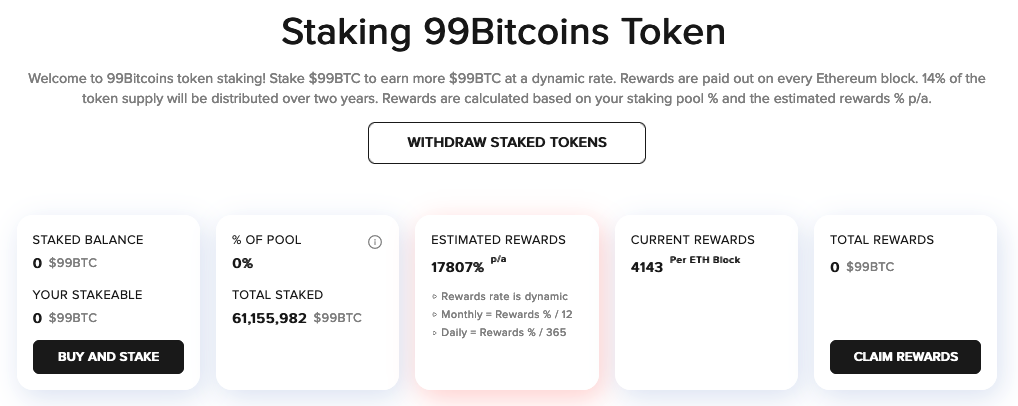Click the Total Staked label

coord(277,295)
